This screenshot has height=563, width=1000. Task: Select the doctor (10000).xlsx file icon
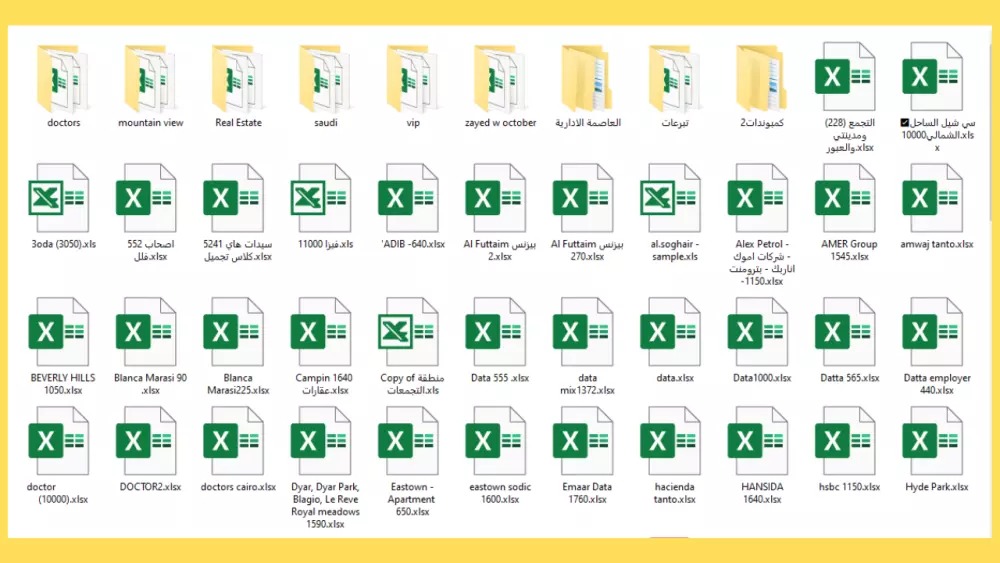59,441
